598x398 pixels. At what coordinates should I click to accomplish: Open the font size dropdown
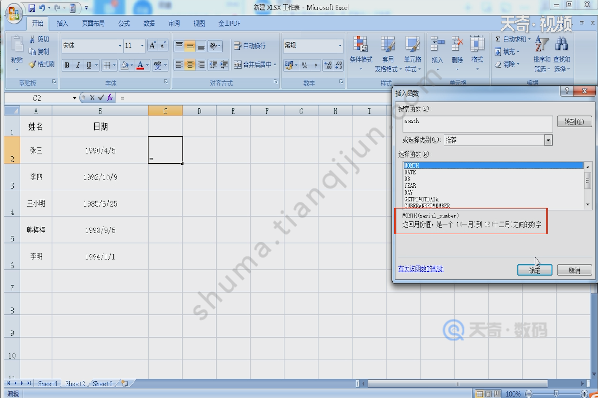coord(142,46)
